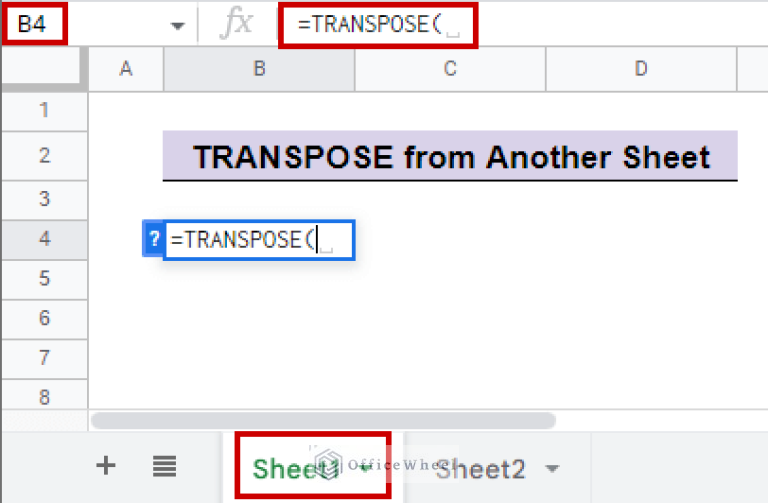
Task: Click the horizontal scrollbar thumb
Action: [322, 421]
